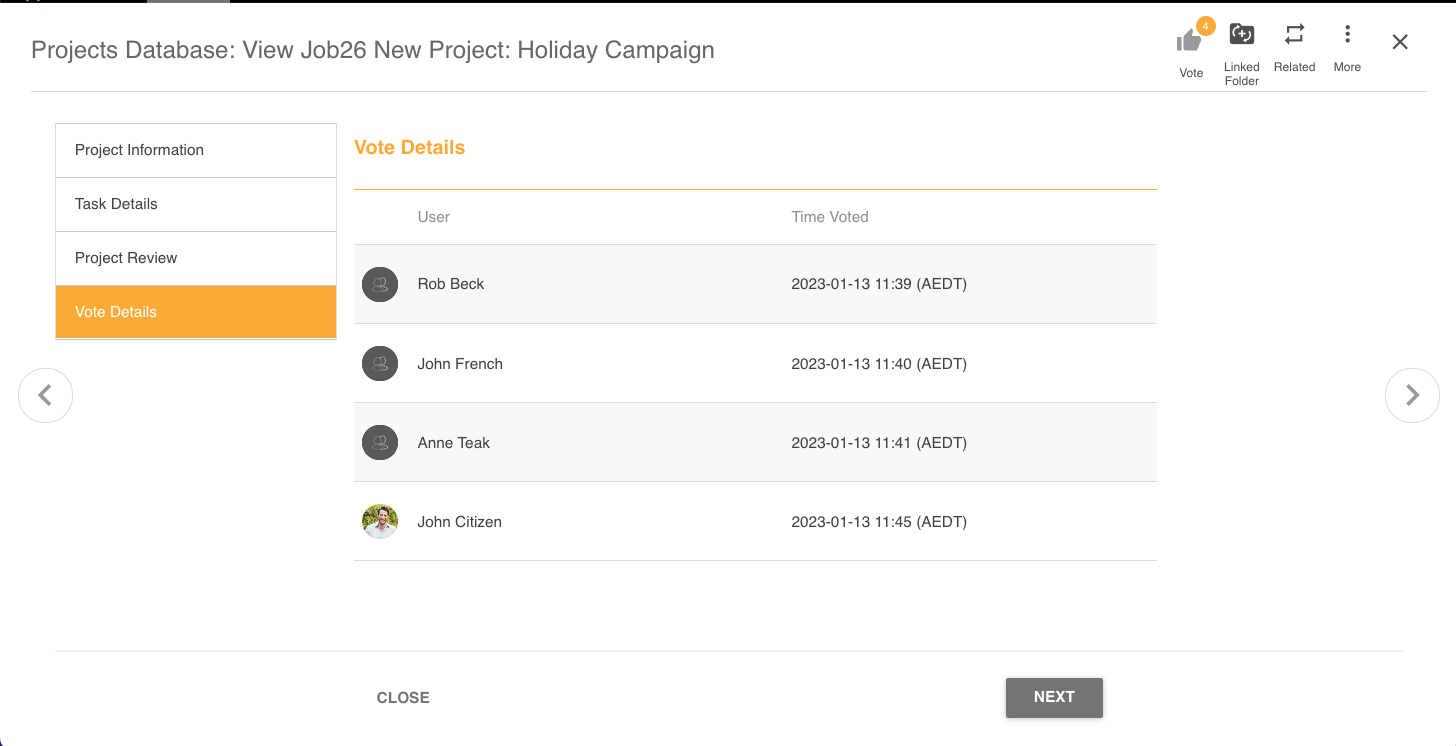Select the Vote Details tab
The width and height of the screenshot is (1456, 746).
[x=196, y=312]
